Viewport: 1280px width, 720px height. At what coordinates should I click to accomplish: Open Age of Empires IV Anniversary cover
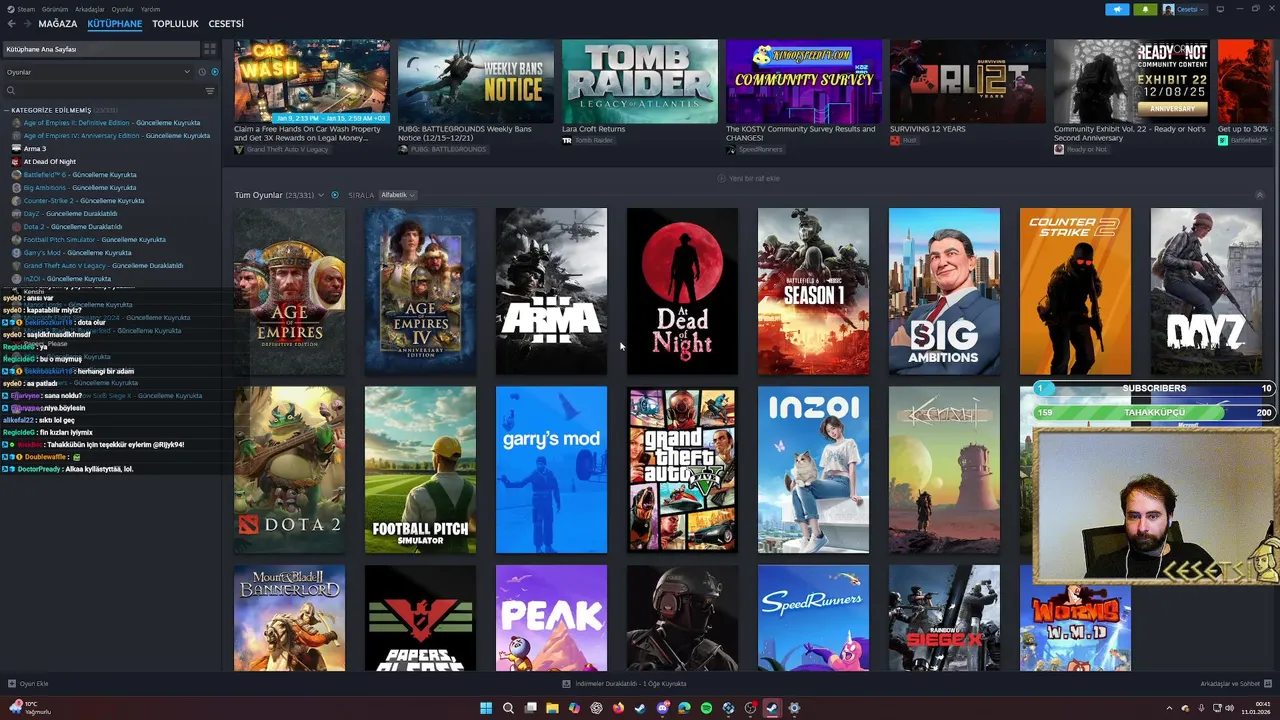tap(420, 291)
